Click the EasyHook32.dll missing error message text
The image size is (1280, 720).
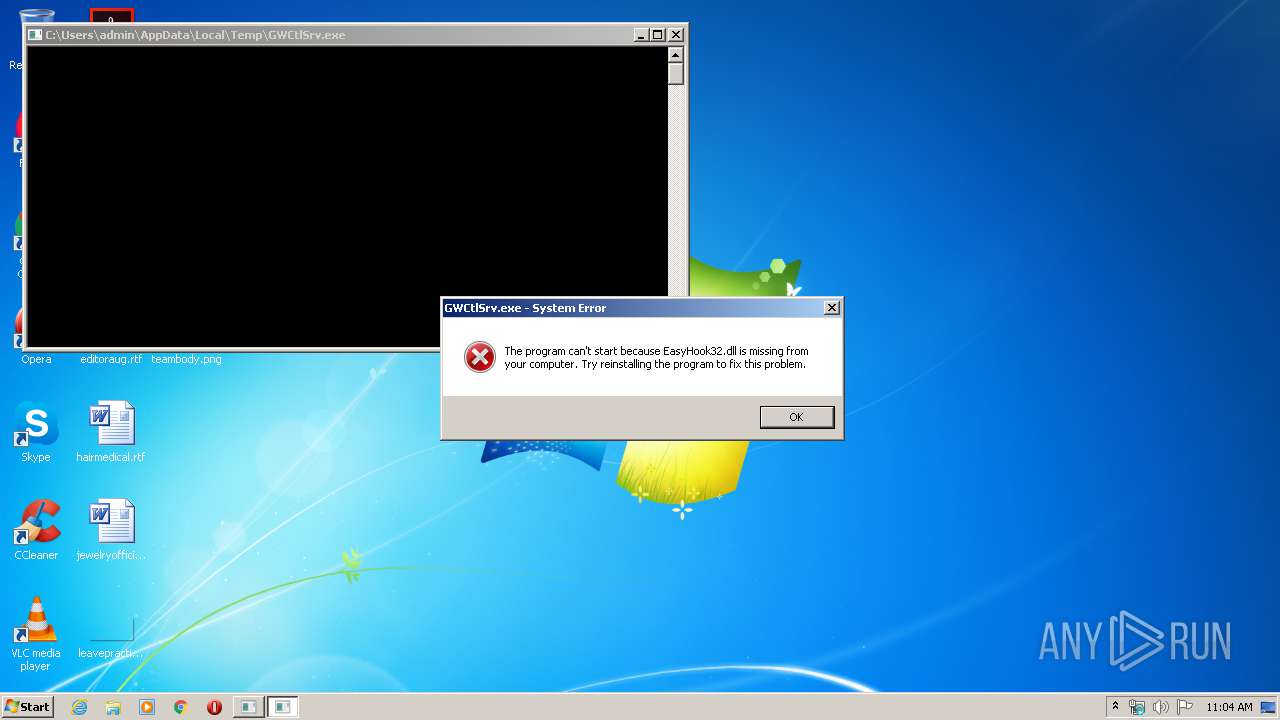coord(656,358)
